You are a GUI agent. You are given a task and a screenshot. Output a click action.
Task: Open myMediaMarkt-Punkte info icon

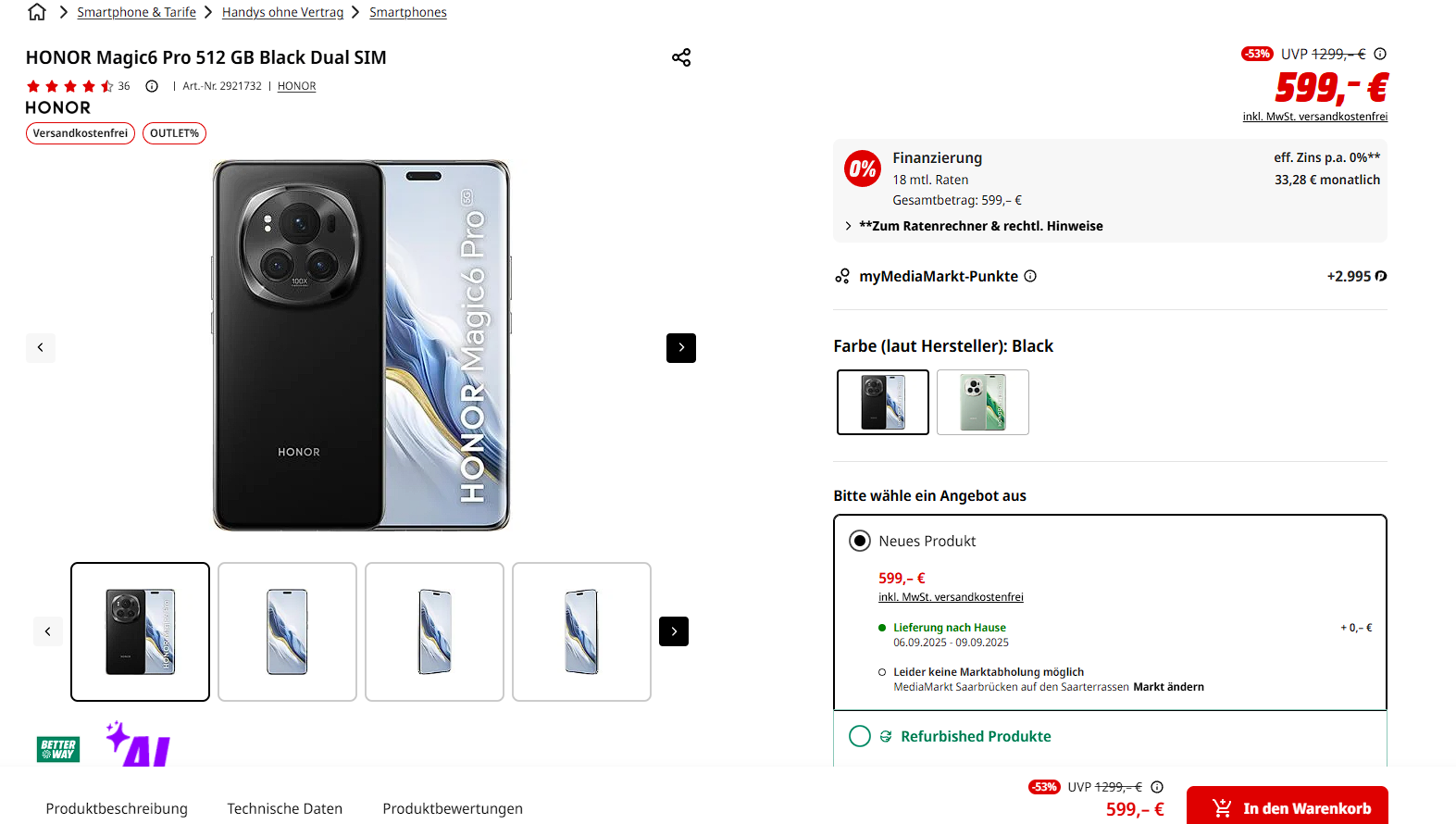[1030, 276]
